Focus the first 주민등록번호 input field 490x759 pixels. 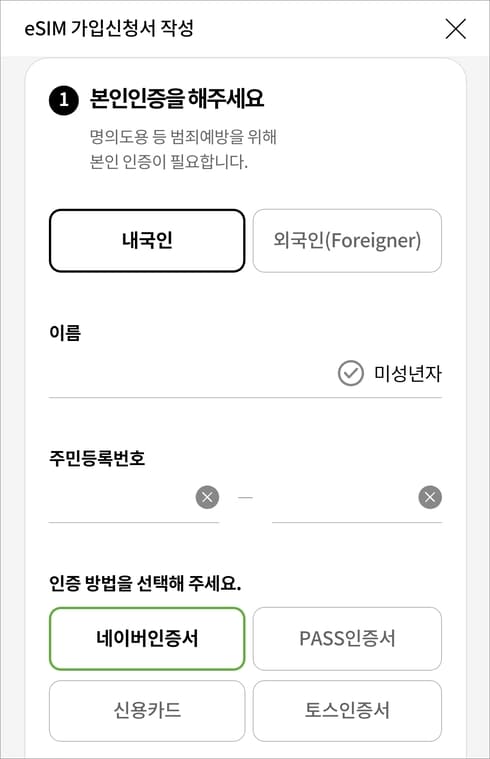click(x=121, y=498)
